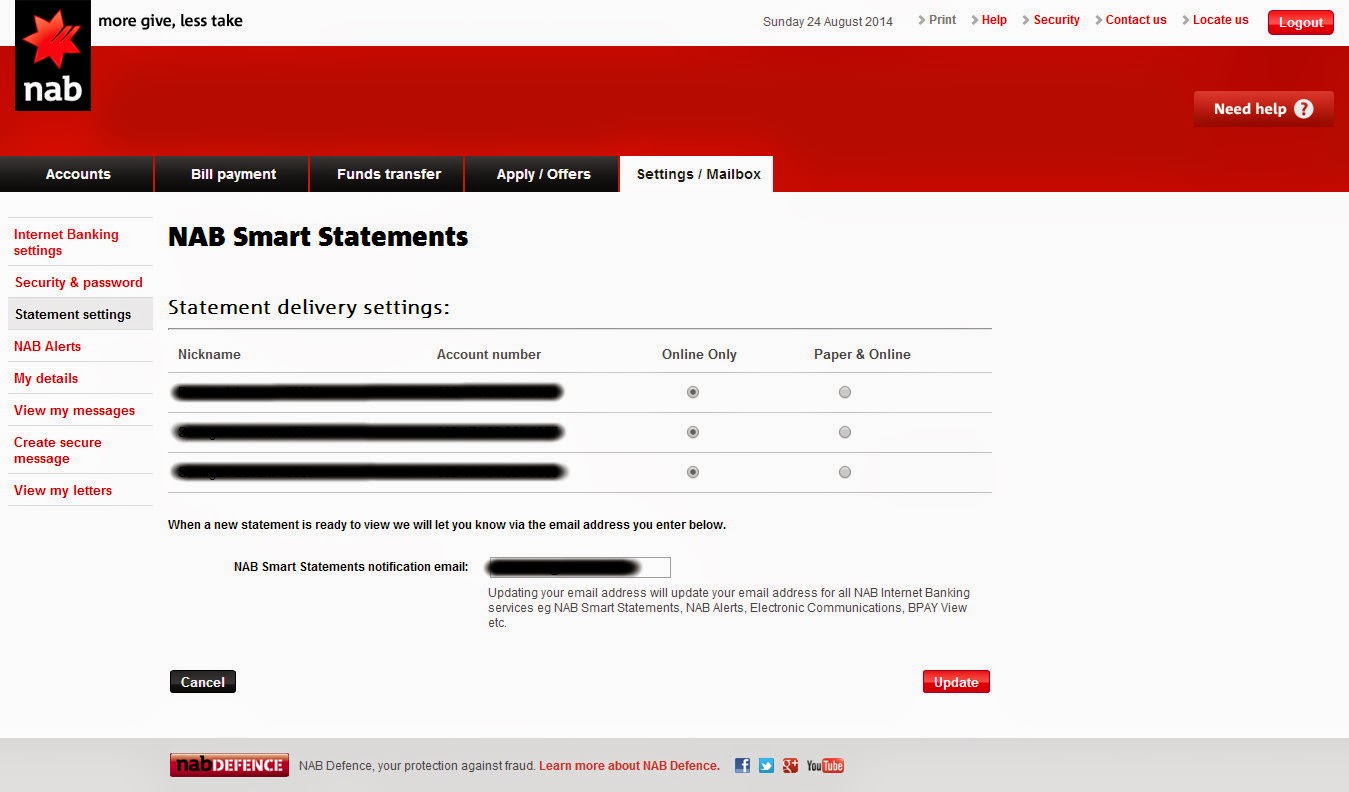1349x792 pixels.
Task: Click the Need help button
Action: pos(1263,109)
